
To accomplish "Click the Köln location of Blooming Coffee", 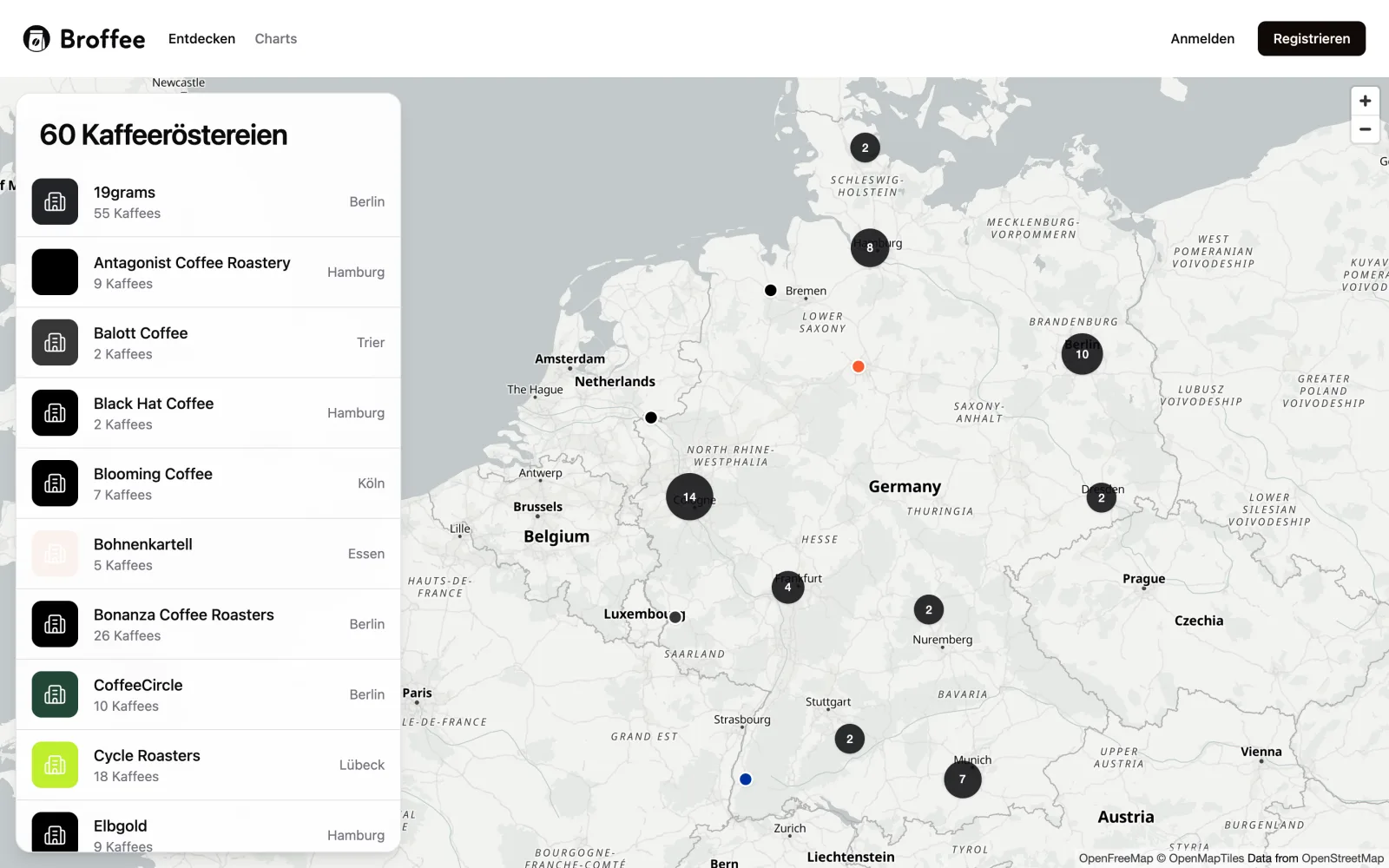I will (371, 483).
